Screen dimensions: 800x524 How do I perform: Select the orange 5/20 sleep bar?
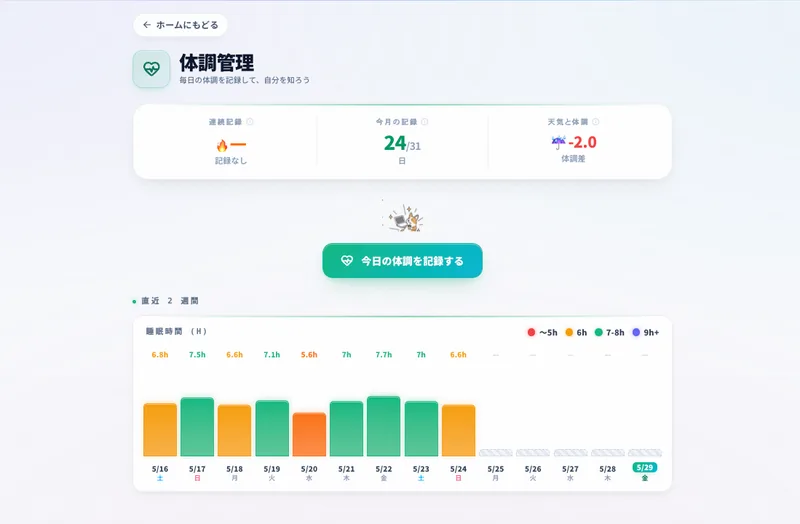point(309,434)
